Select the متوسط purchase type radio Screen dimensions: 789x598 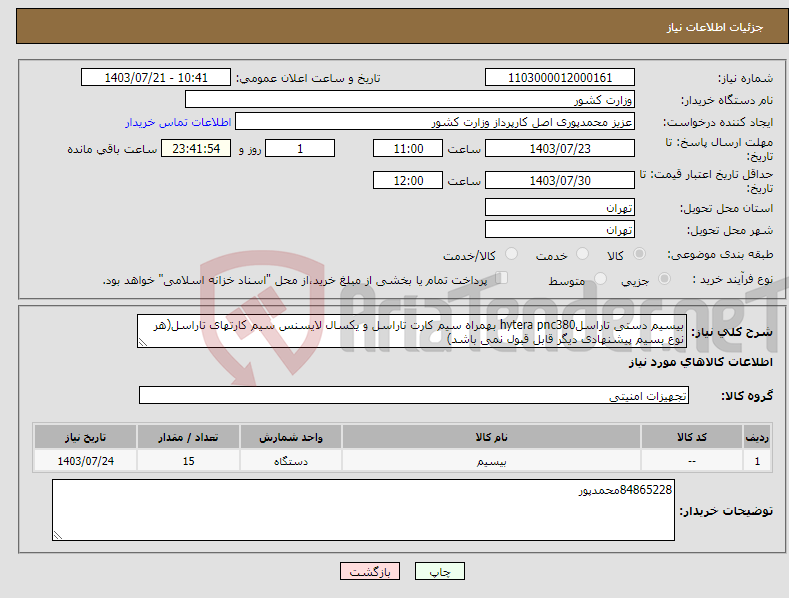pyautogui.click(x=600, y=278)
